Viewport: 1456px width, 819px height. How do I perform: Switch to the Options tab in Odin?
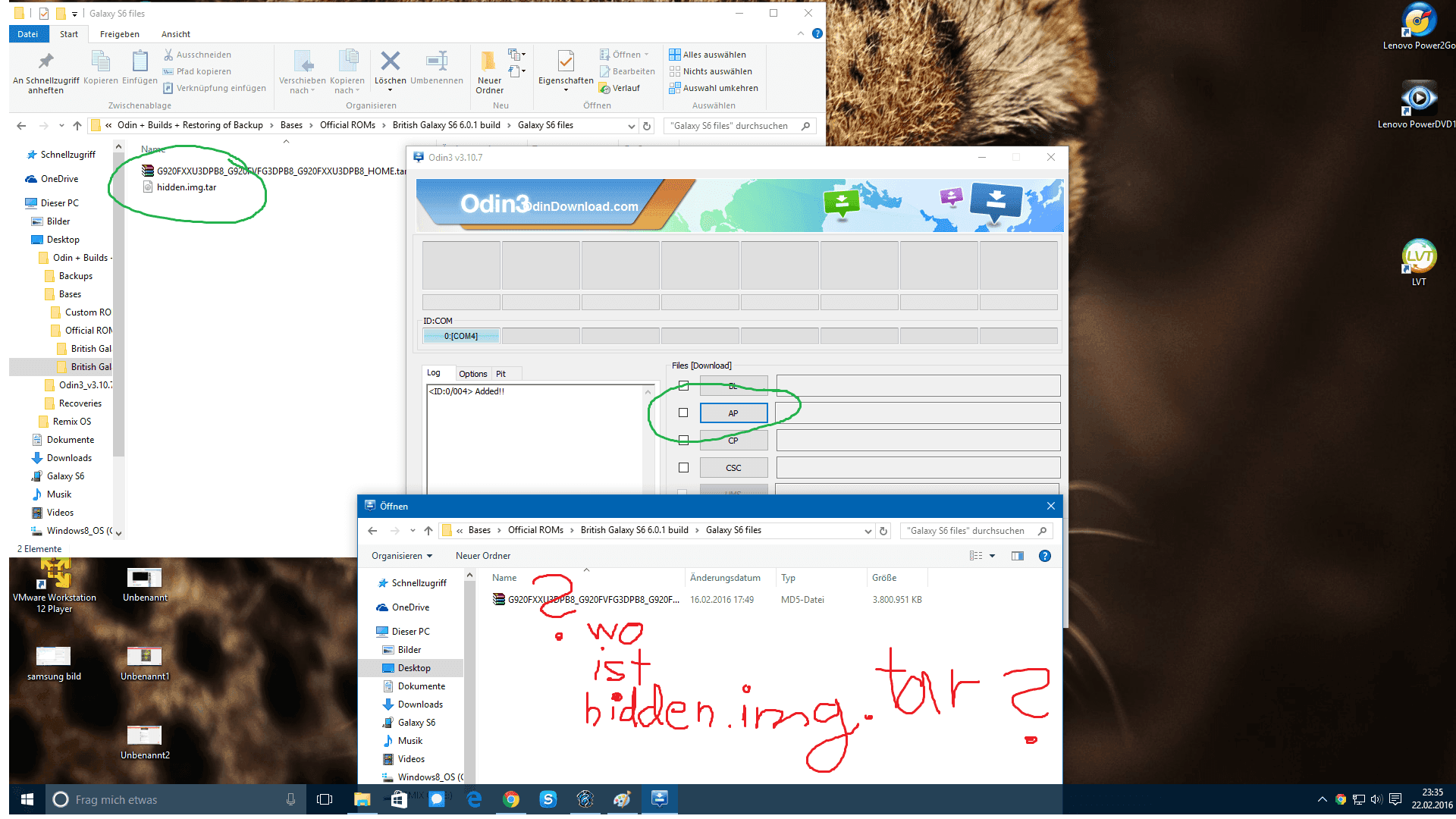click(x=473, y=374)
